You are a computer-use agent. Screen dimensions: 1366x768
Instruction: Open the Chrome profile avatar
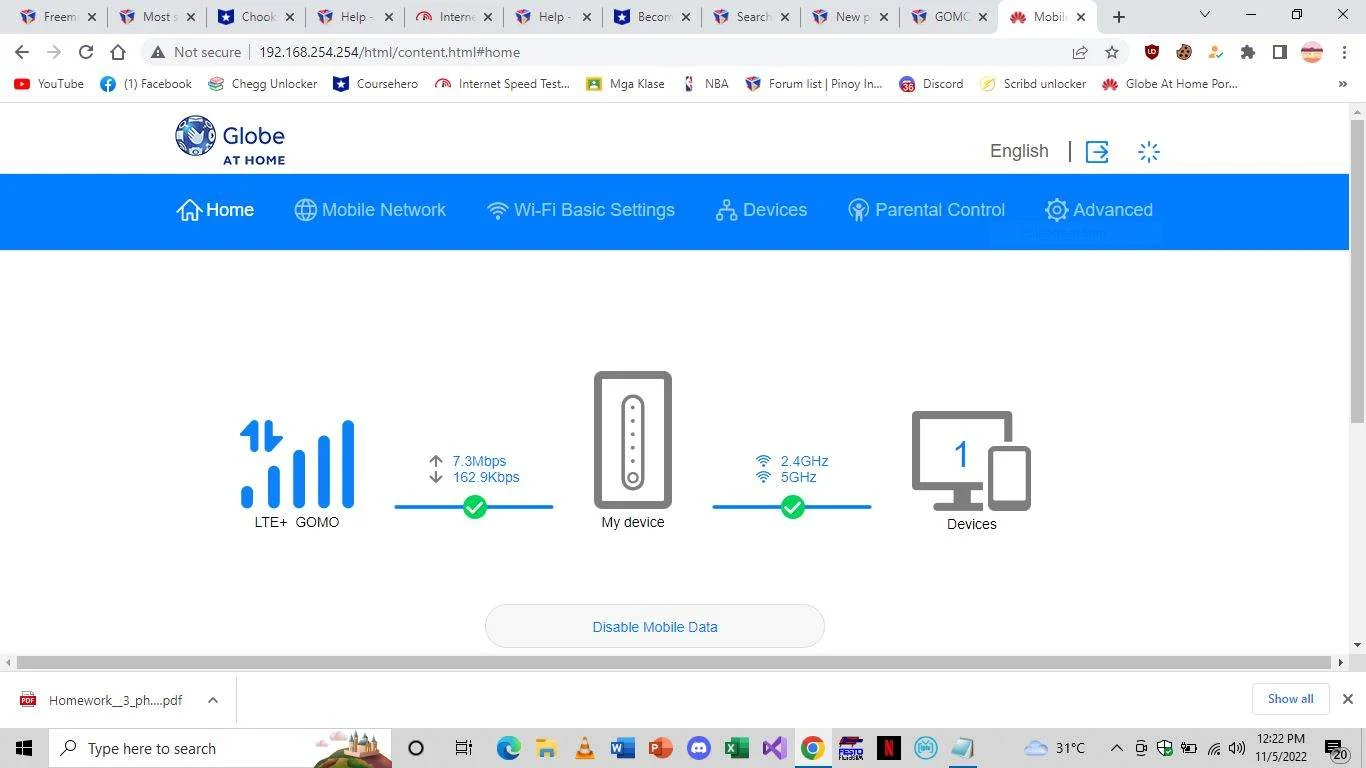(1312, 52)
